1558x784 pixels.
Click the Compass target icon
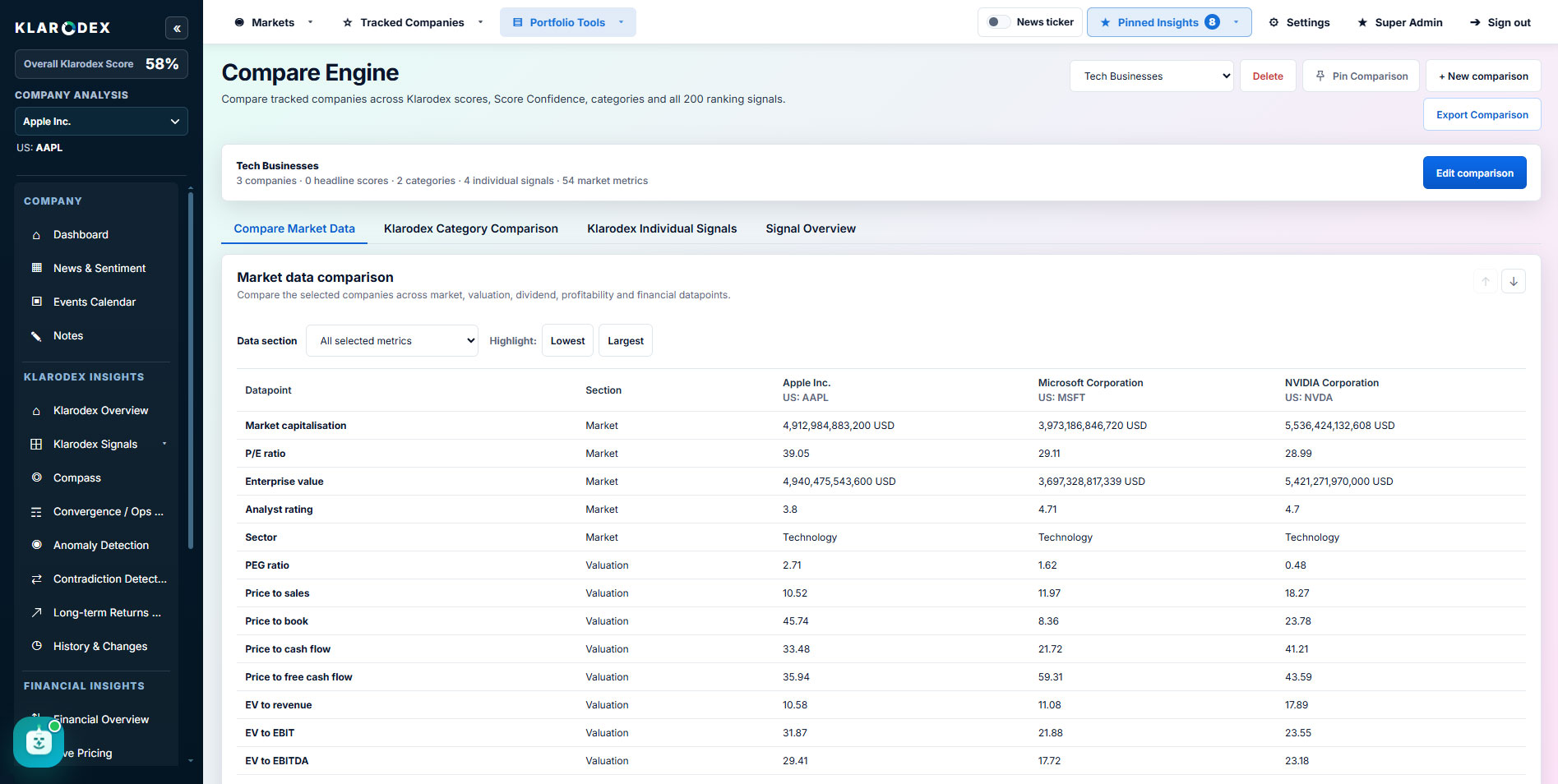pos(36,477)
